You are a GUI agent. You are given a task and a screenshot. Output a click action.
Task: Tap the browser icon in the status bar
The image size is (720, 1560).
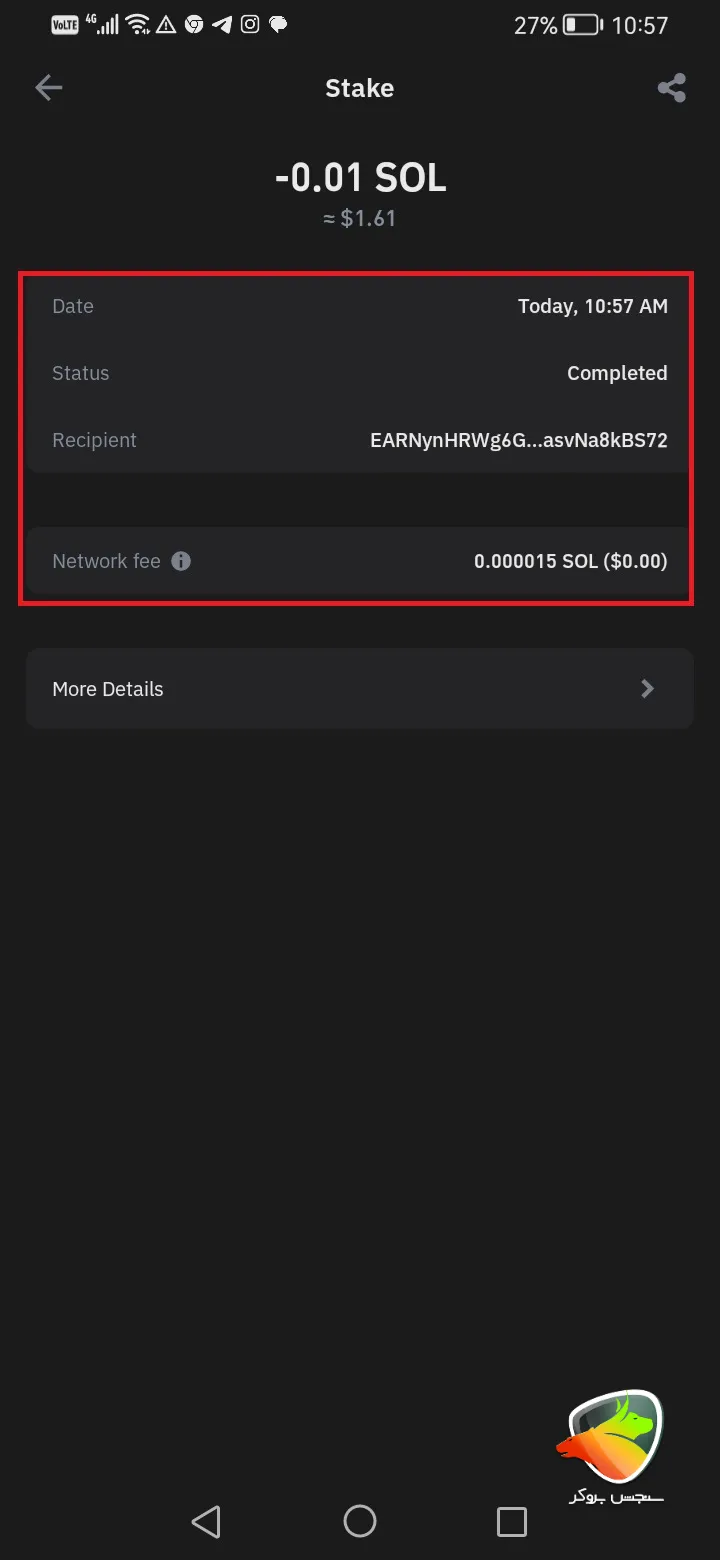[194, 24]
